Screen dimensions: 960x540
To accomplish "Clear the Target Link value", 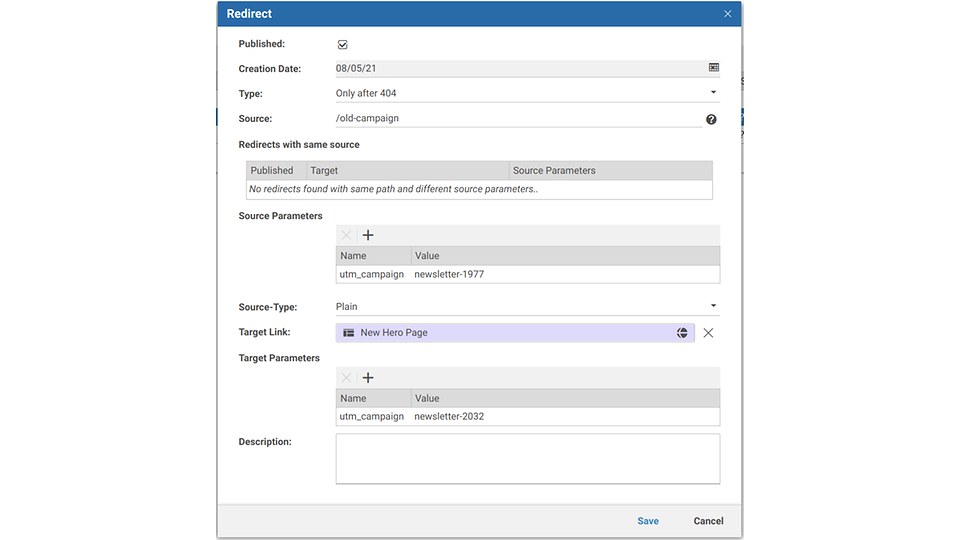I will [x=708, y=332].
